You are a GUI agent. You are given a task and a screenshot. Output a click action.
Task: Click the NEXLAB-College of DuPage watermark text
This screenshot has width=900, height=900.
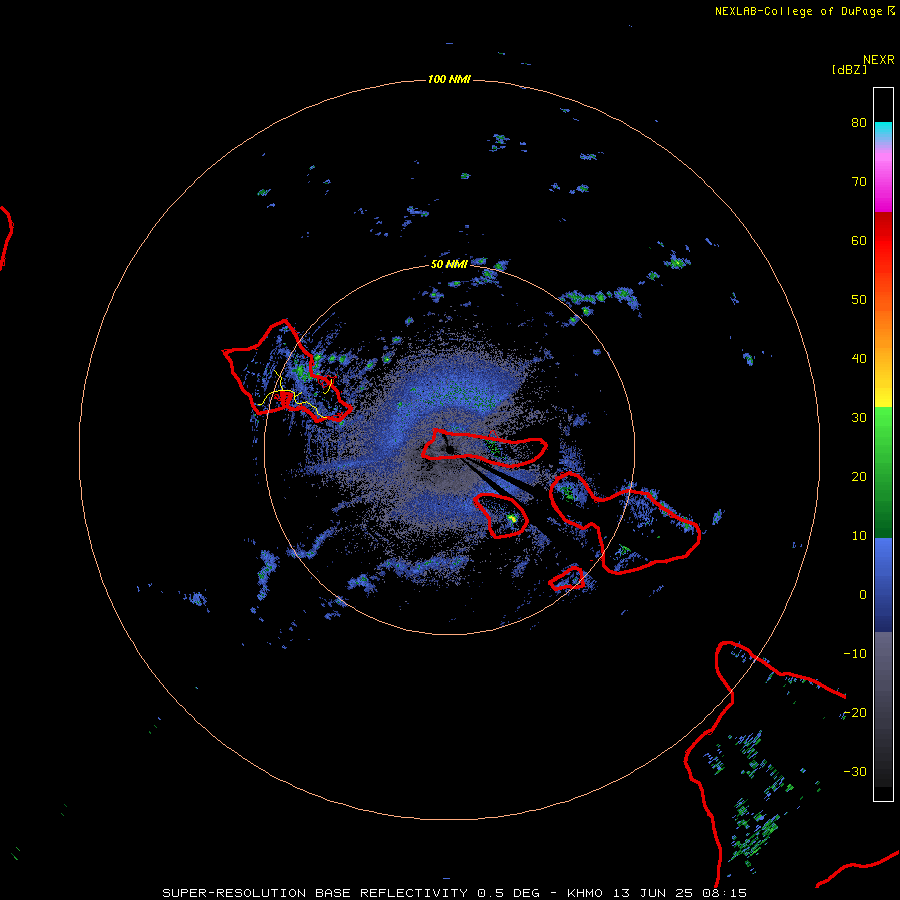(x=805, y=11)
